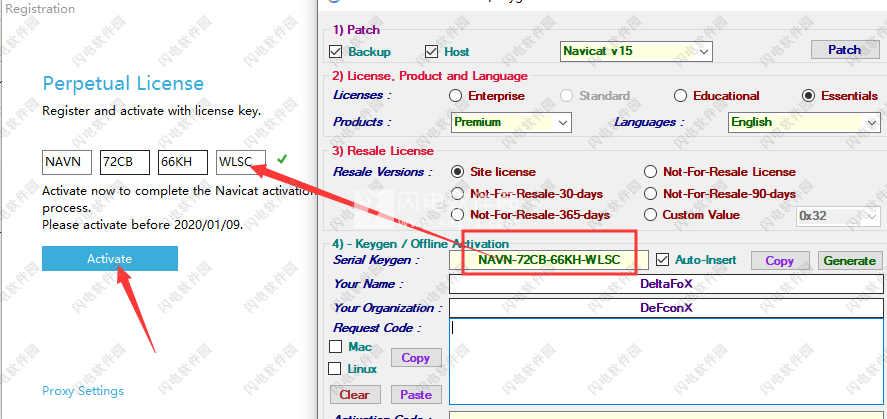
Task: Click Your Organization field with DeFconX
Action: (x=666, y=308)
